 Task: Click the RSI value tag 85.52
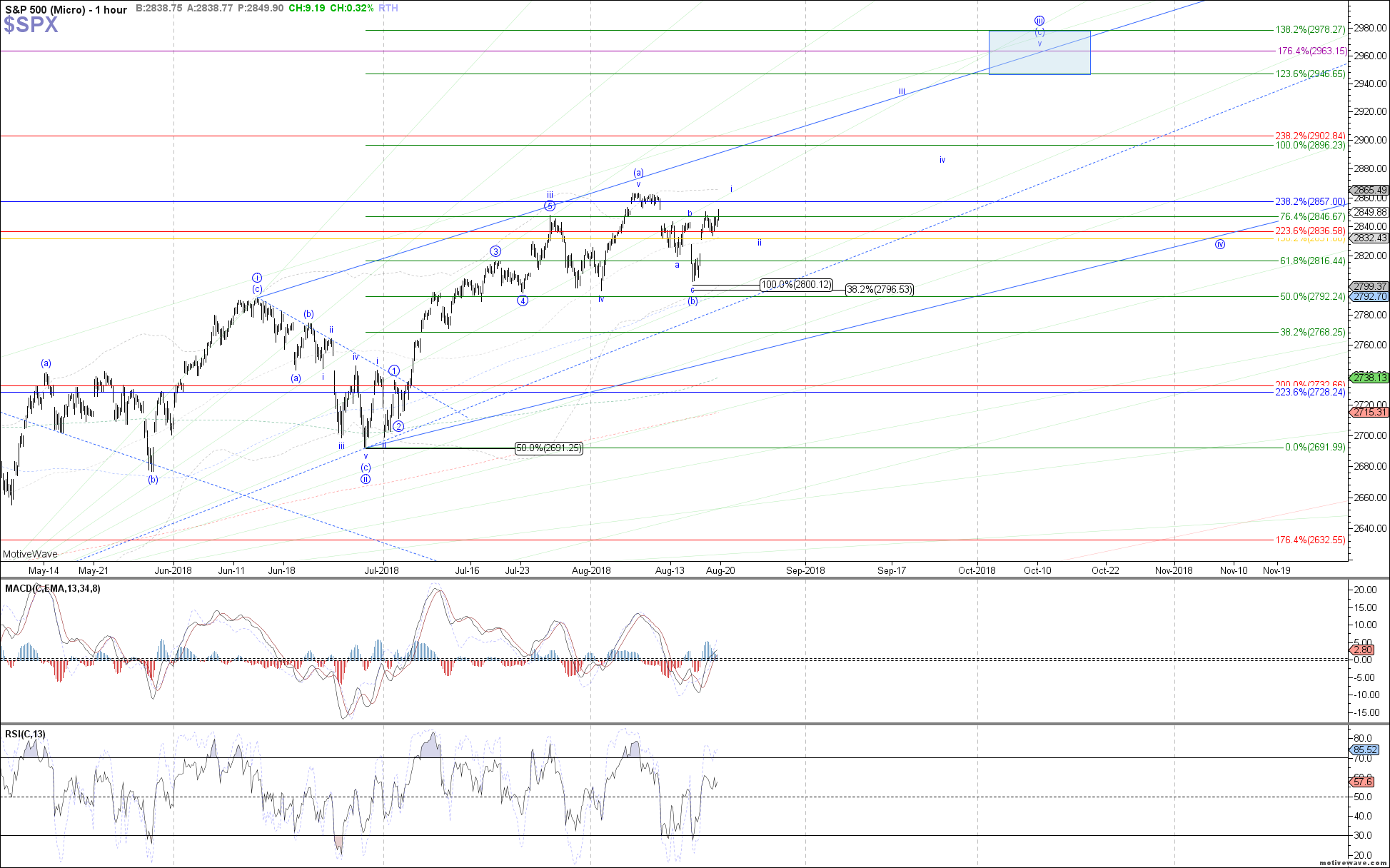coord(1365,750)
